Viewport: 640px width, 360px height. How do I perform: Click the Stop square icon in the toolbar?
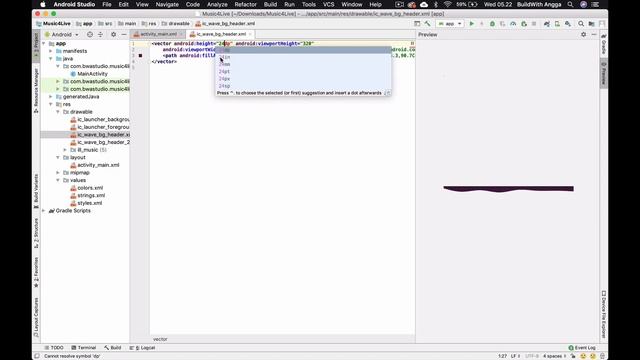[x=534, y=24]
